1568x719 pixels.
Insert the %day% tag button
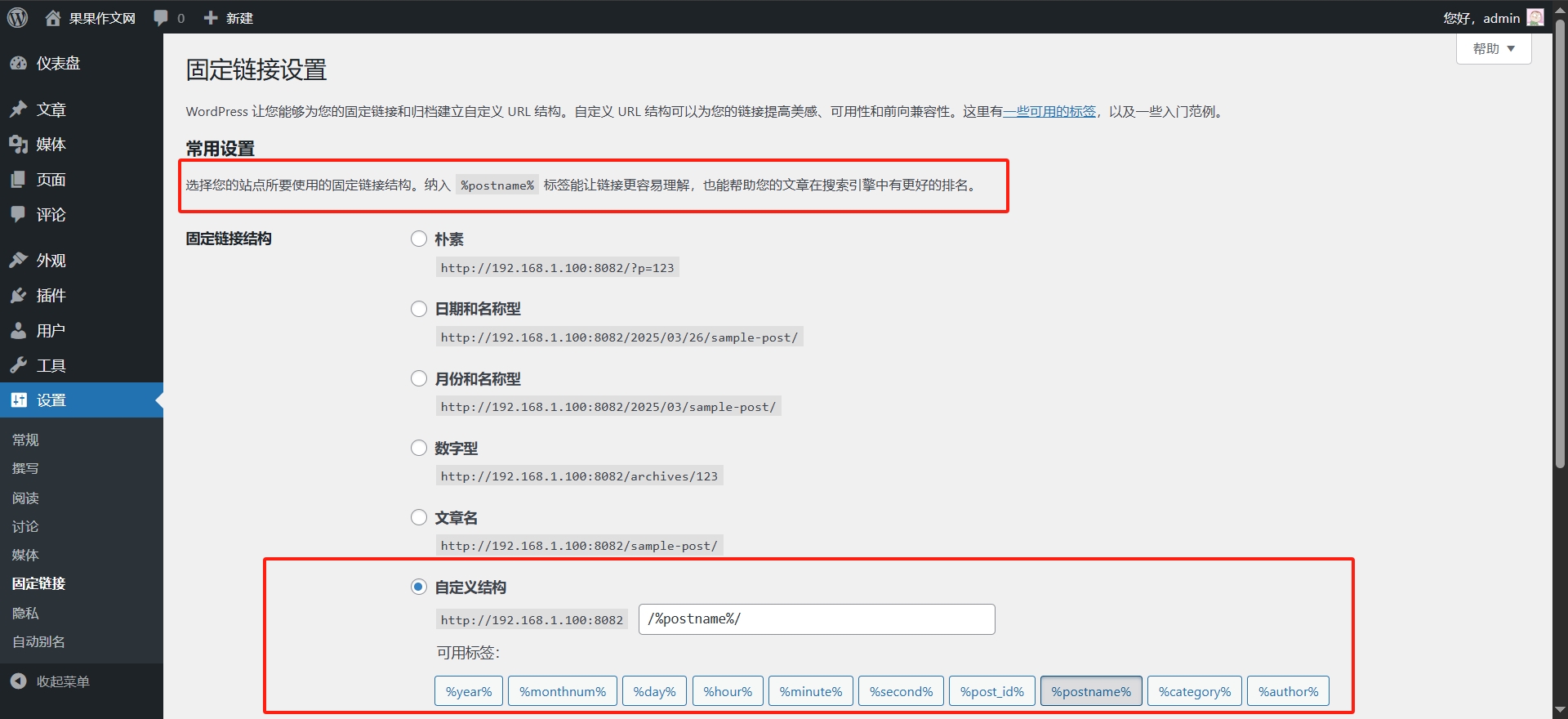pyautogui.click(x=655, y=691)
